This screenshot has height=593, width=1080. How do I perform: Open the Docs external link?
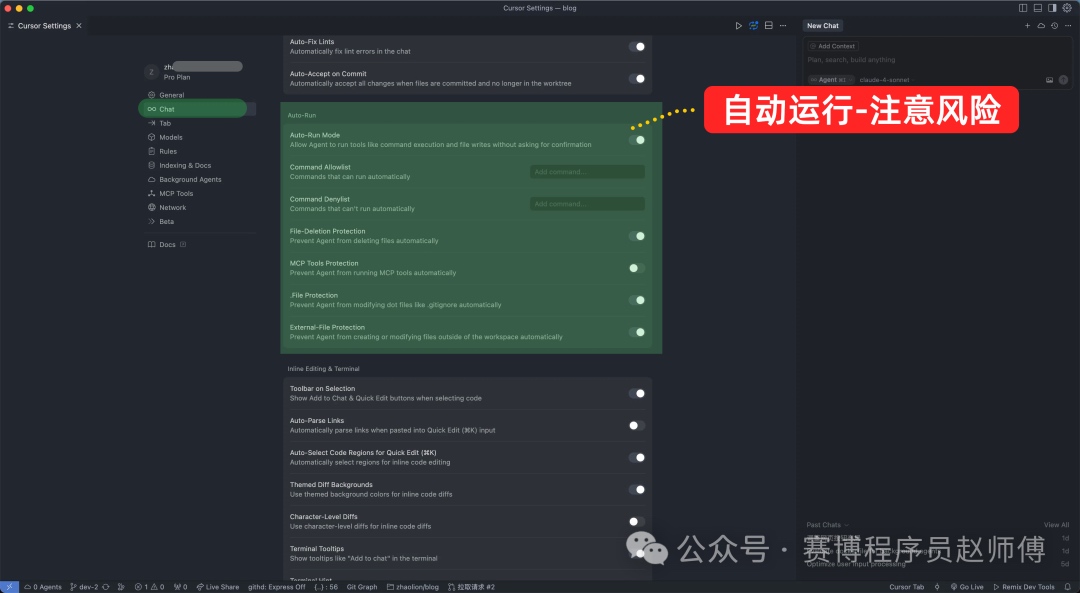pos(167,245)
